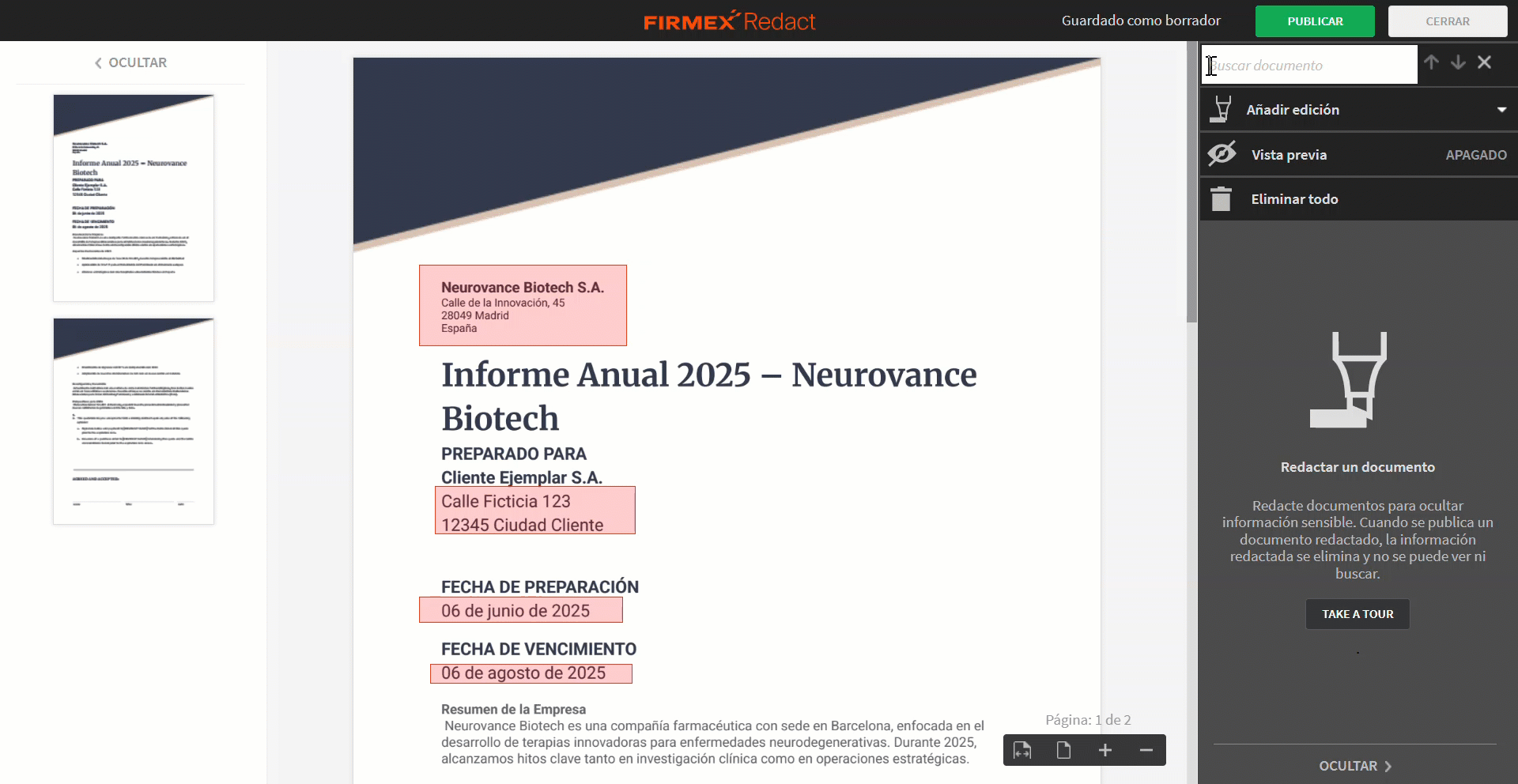Select the Neurovance Biotech address redaction box
This screenshot has width=1518, height=784.
tap(523, 305)
